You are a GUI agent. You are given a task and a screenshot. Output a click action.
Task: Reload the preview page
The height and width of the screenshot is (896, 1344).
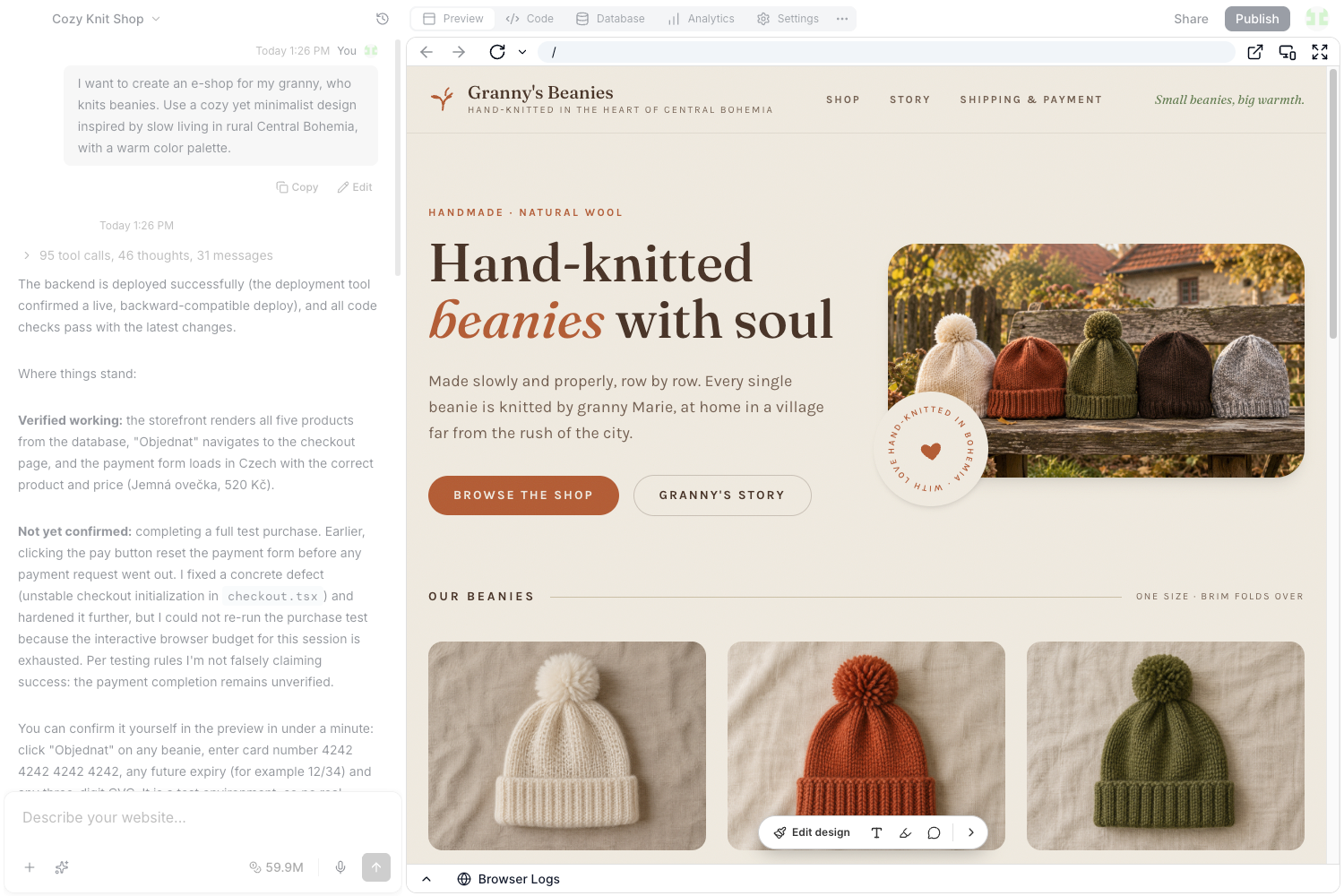(x=497, y=52)
